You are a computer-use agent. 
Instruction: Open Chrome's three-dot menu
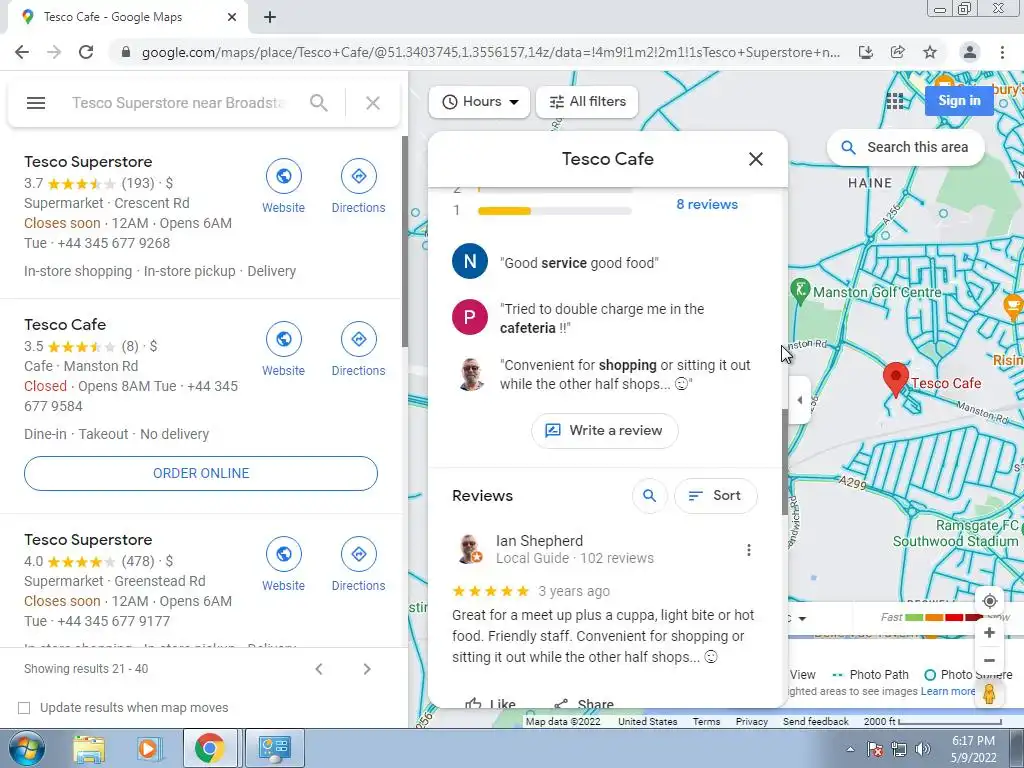pos(1002,52)
